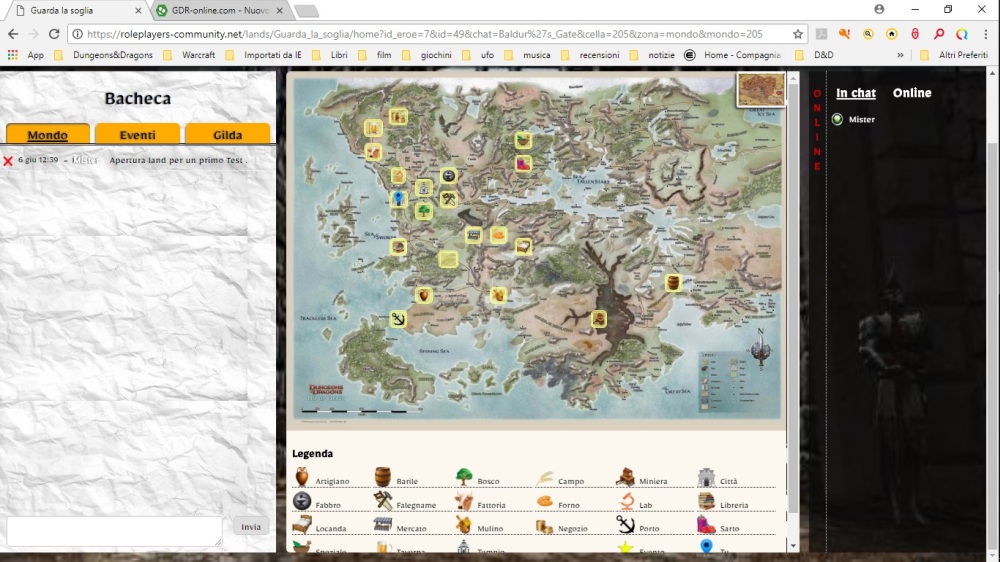Select the Taverna beer mug marker on map
Image resolution: width=1000 pixels, height=562 pixels.
click(x=373, y=128)
